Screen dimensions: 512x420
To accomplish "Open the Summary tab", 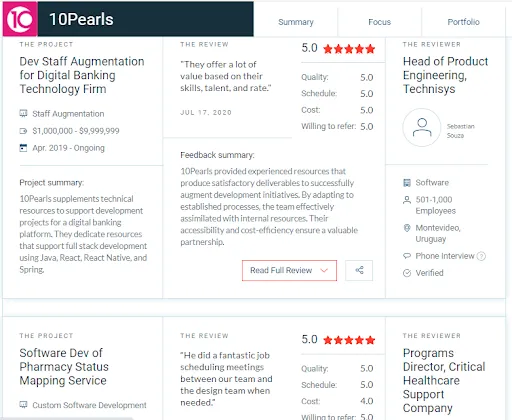I will 296,22.
